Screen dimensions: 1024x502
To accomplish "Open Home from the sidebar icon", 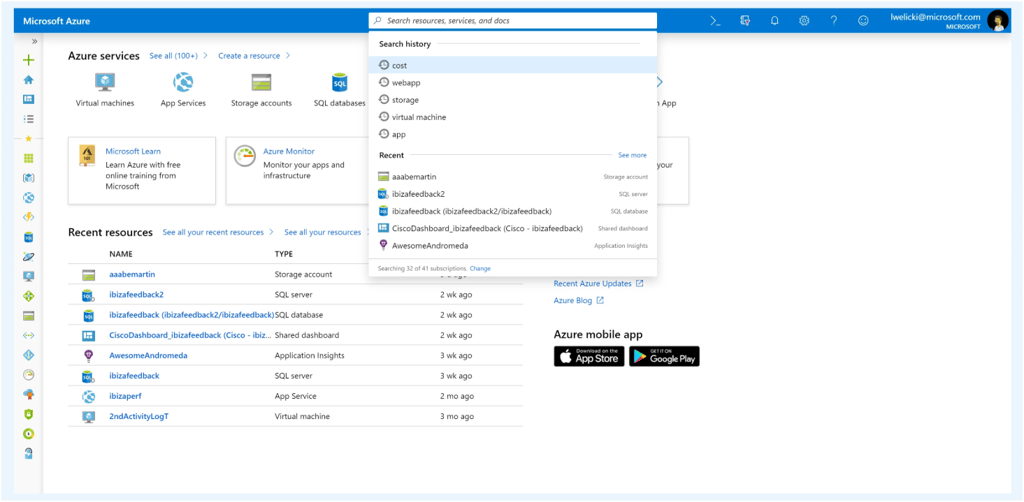I will (28, 80).
